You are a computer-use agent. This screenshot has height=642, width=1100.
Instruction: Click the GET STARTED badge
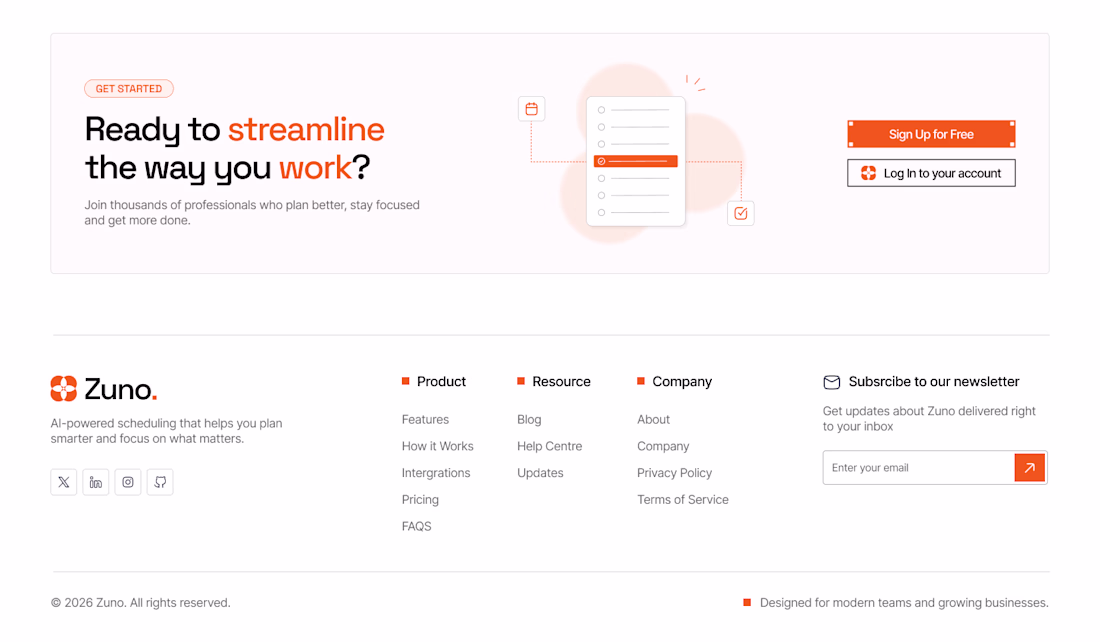(129, 88)
